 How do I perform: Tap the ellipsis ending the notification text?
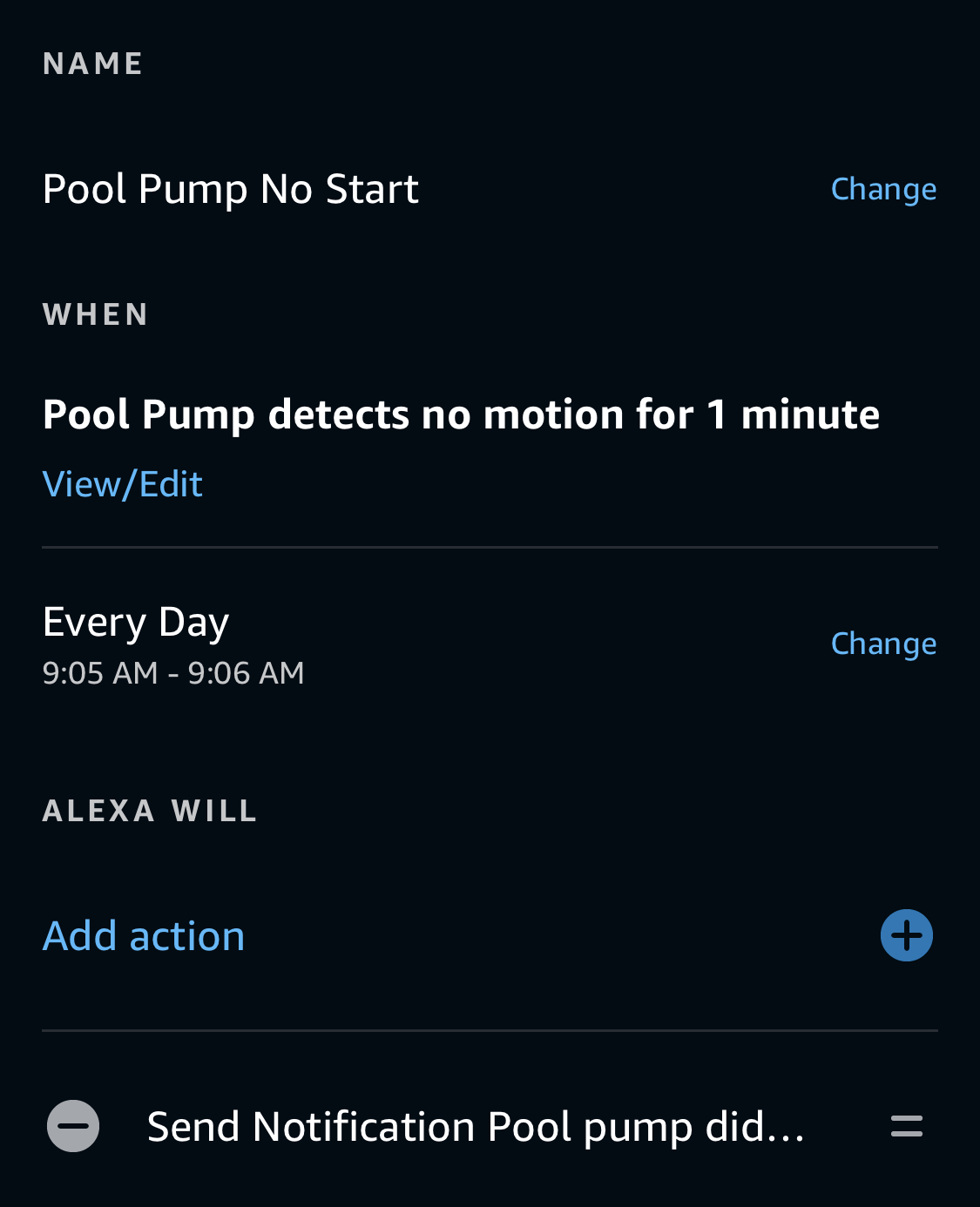click(x=786, y=1130)
